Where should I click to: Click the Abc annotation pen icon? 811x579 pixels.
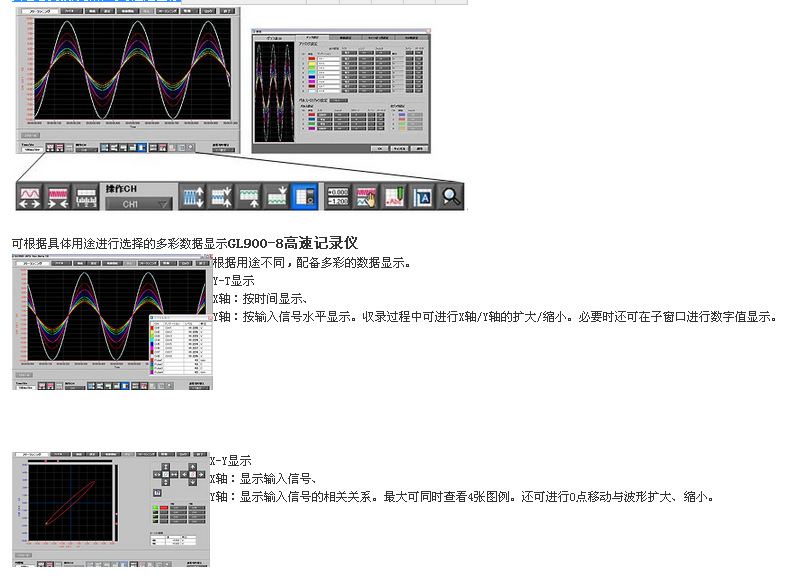(x=395, y=197)
